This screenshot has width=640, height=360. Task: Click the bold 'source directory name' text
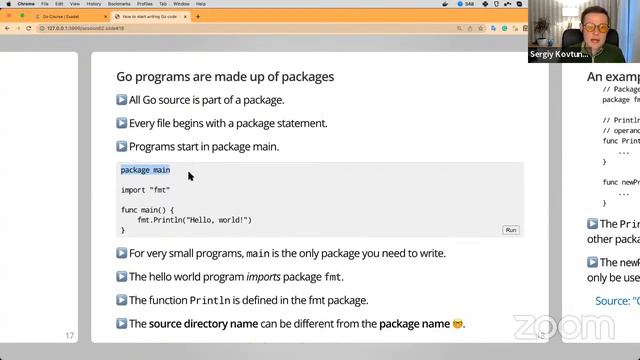(x=203, y=324)
